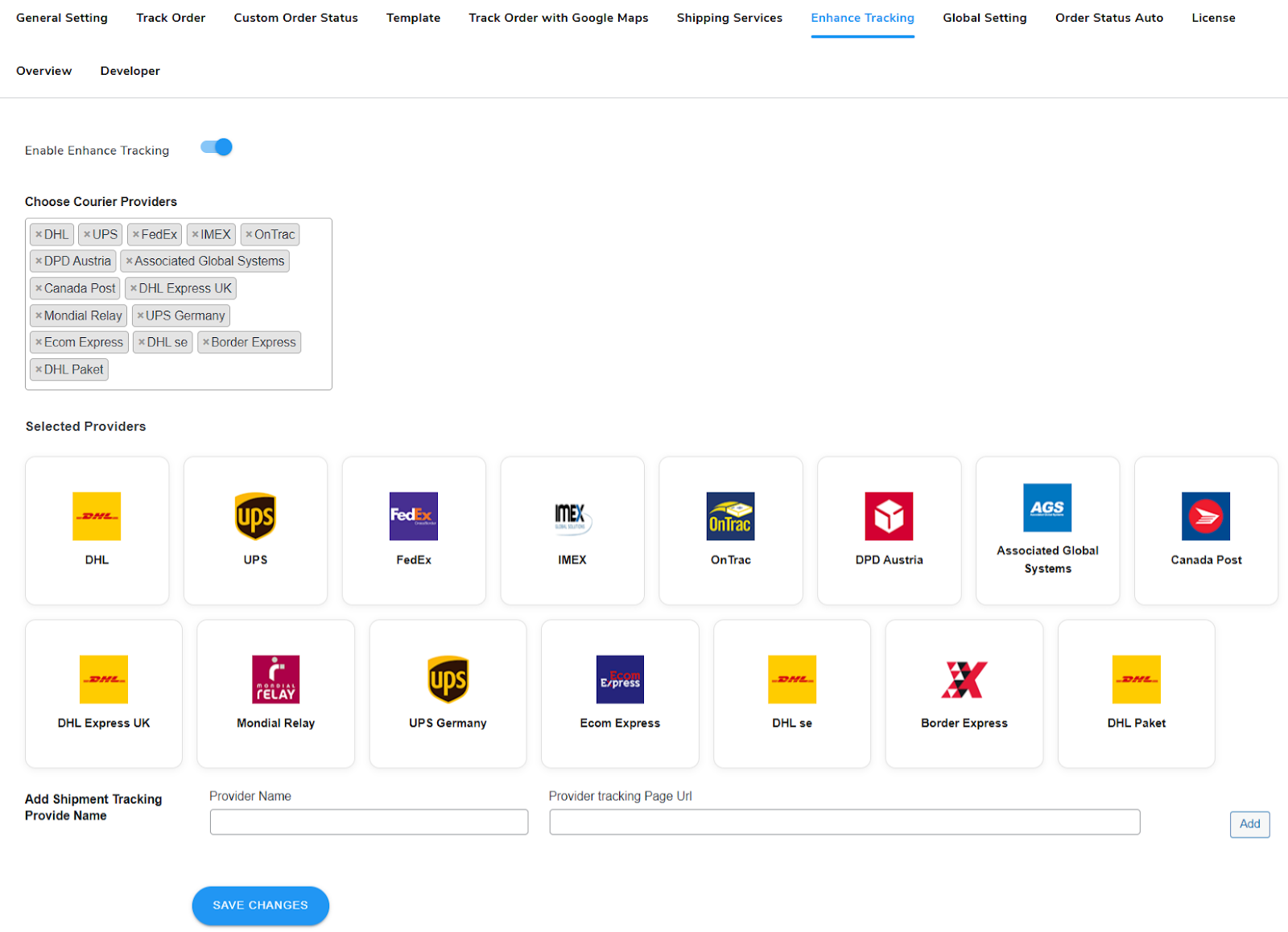
Task: Click the Mondial Relay logo
Action: click(276, 679)
